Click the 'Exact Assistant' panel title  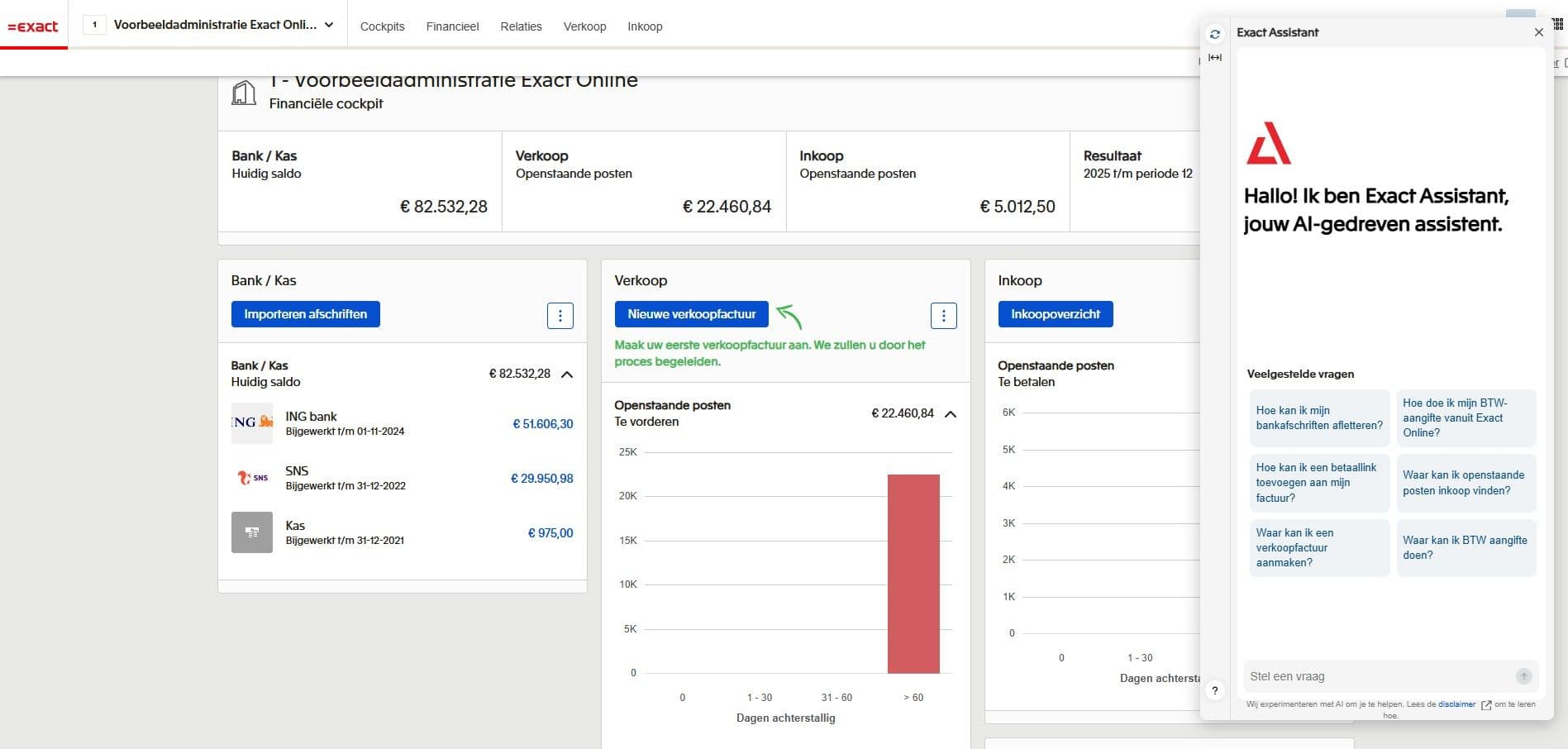pos(1277,32)
